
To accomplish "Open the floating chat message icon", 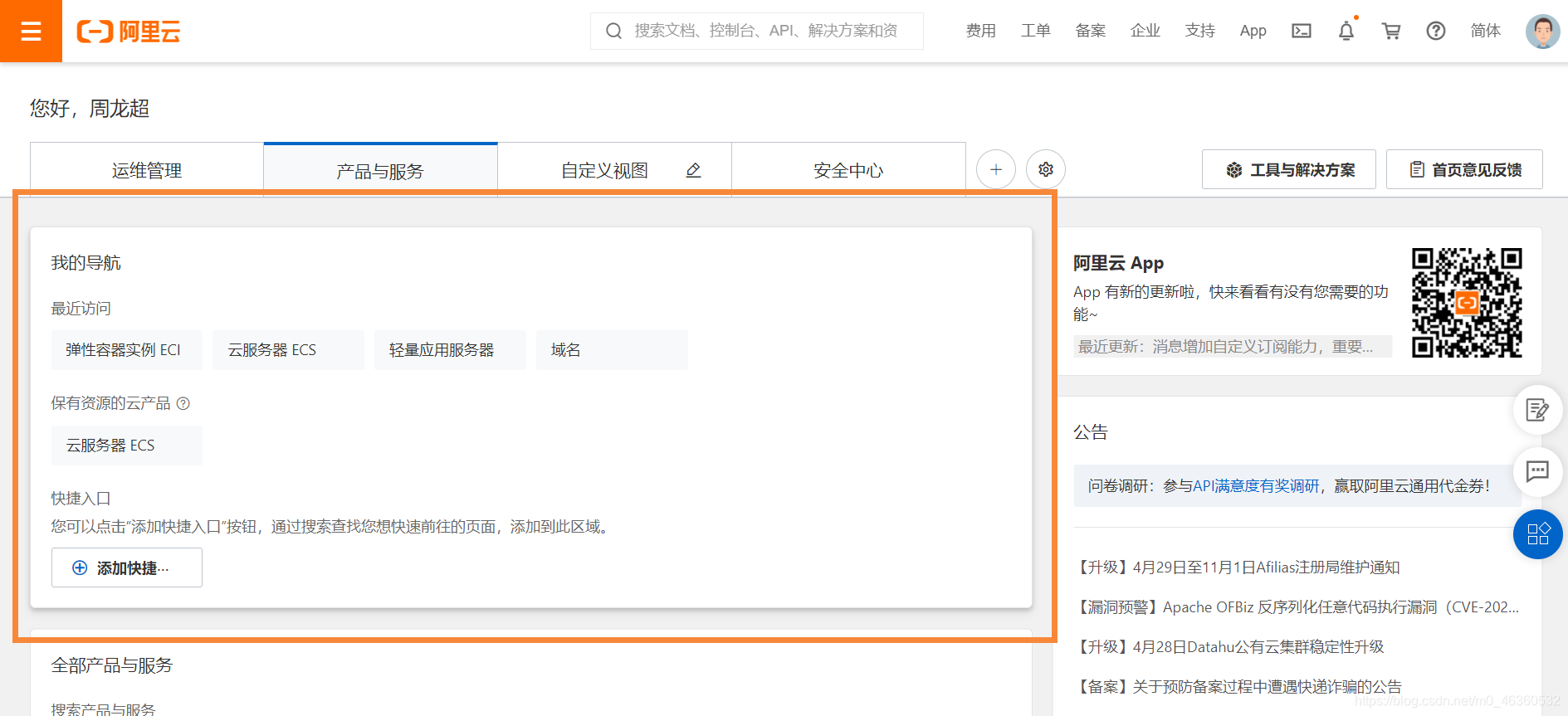I will 1537,472.
